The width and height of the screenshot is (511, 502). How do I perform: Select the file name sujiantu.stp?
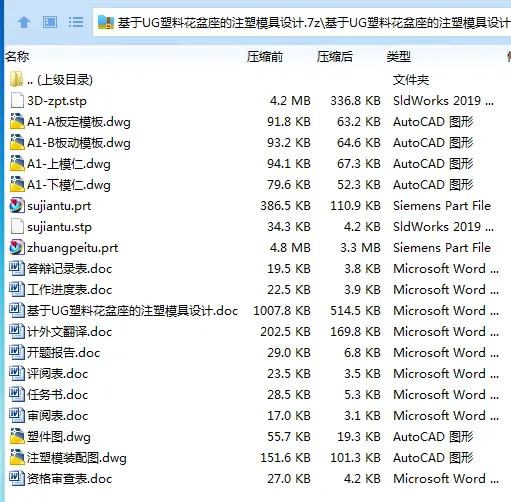59,227
